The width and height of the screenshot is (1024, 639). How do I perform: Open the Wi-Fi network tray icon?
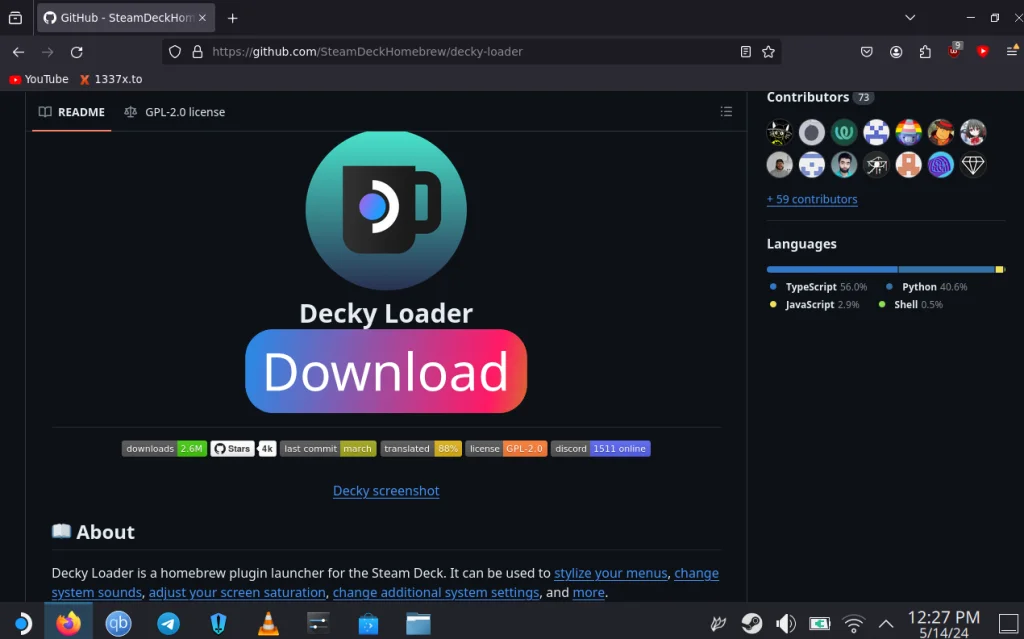[853, 623]
